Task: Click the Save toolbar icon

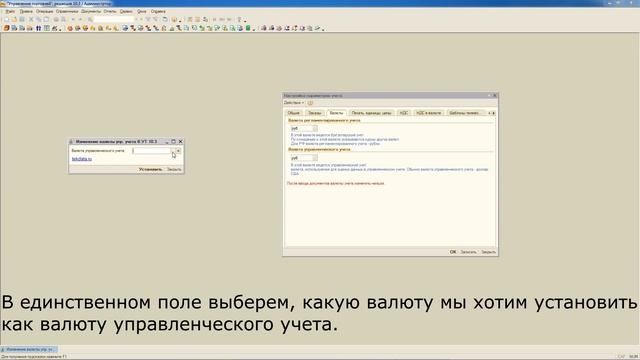Action: click(x=22, y=20)
